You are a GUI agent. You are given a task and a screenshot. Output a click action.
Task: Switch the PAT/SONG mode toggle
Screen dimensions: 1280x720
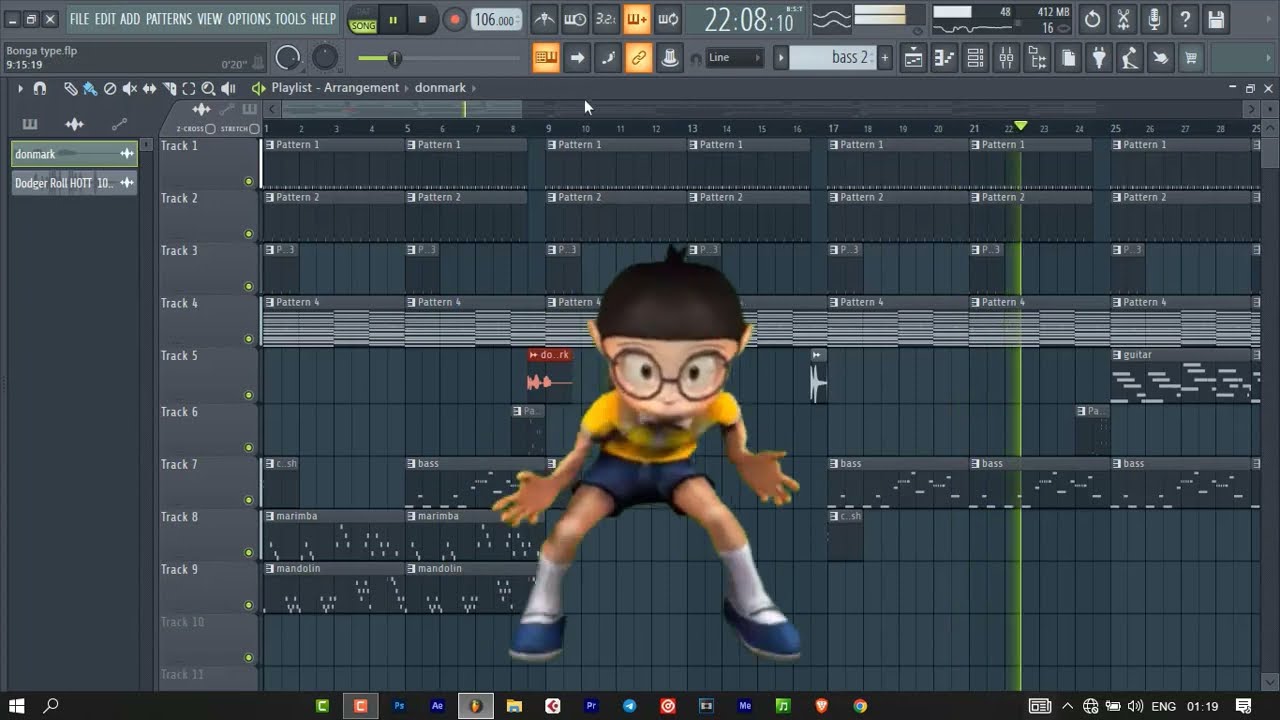(x=362, y=19)
